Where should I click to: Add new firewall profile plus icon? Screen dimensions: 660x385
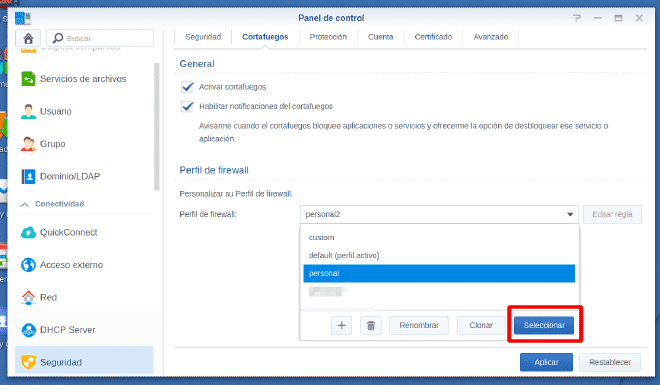[341, 325]
